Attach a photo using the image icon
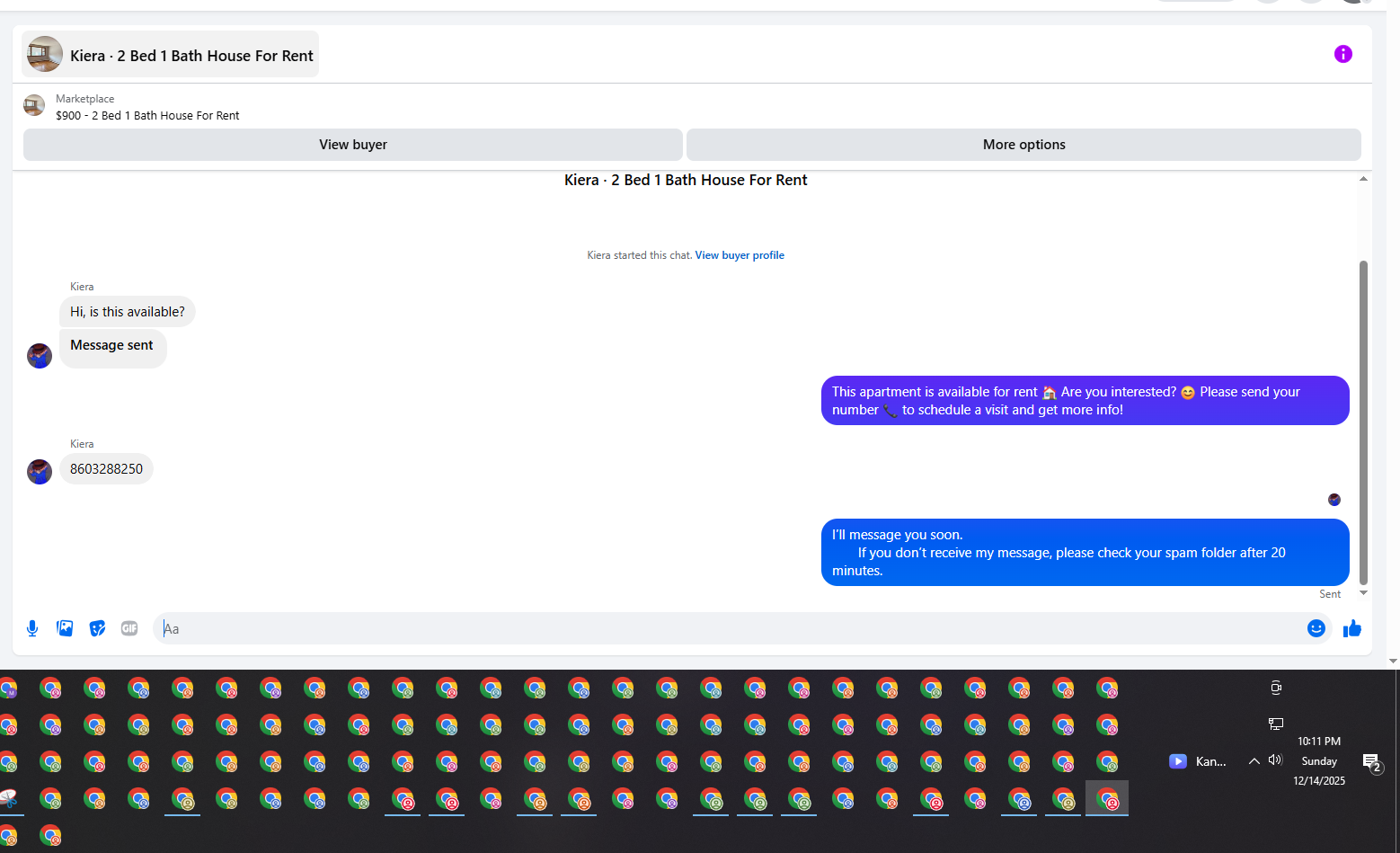The height and width of the screenshot is (853, 1400). pyautogui.click(x=65, y=628)
